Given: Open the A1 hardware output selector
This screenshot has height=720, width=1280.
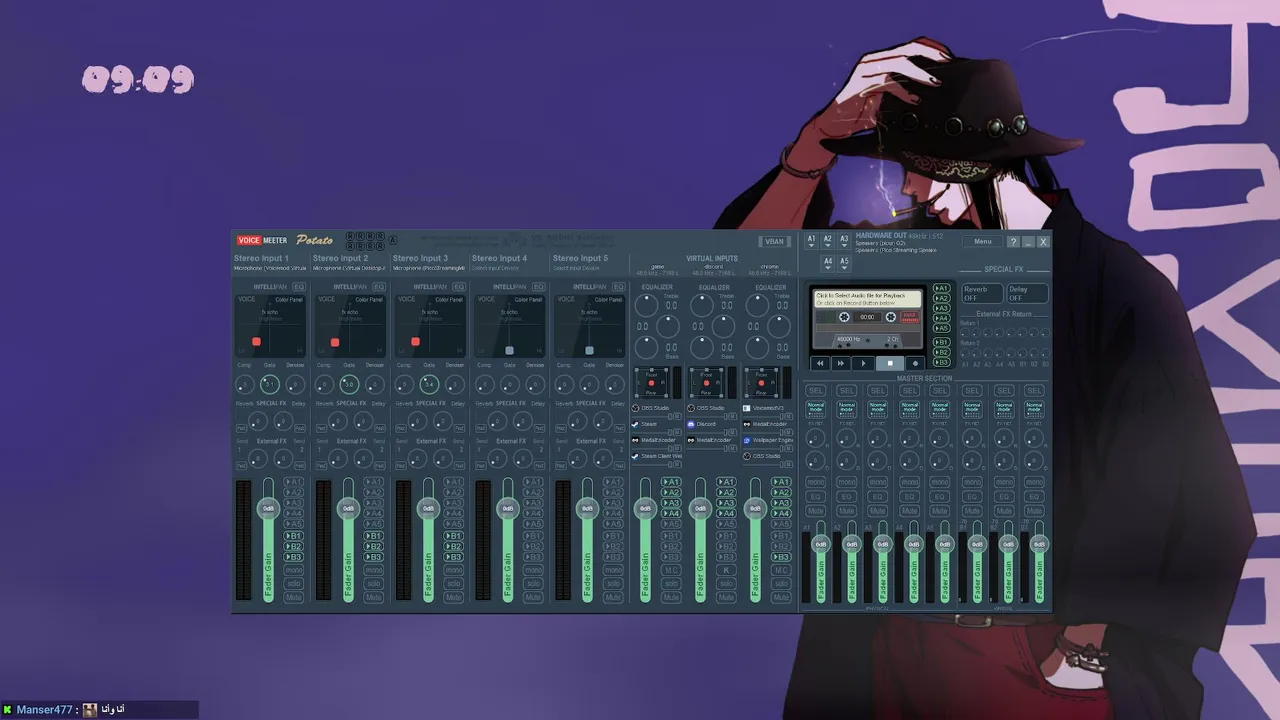Looking at the screenshot, I should click(x=812, y=241).
